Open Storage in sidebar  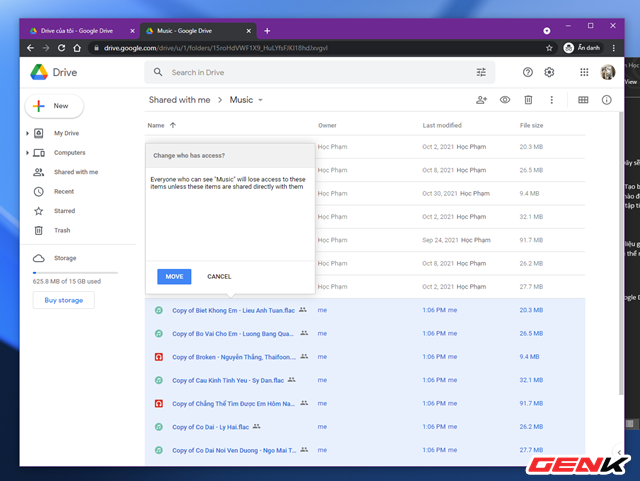click(65, 258)
